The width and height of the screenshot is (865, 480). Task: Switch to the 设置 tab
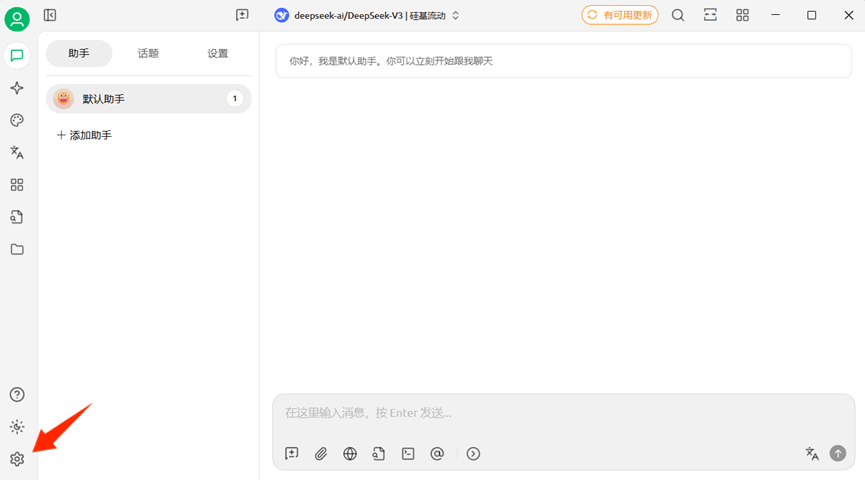click(x=217, y=54)
